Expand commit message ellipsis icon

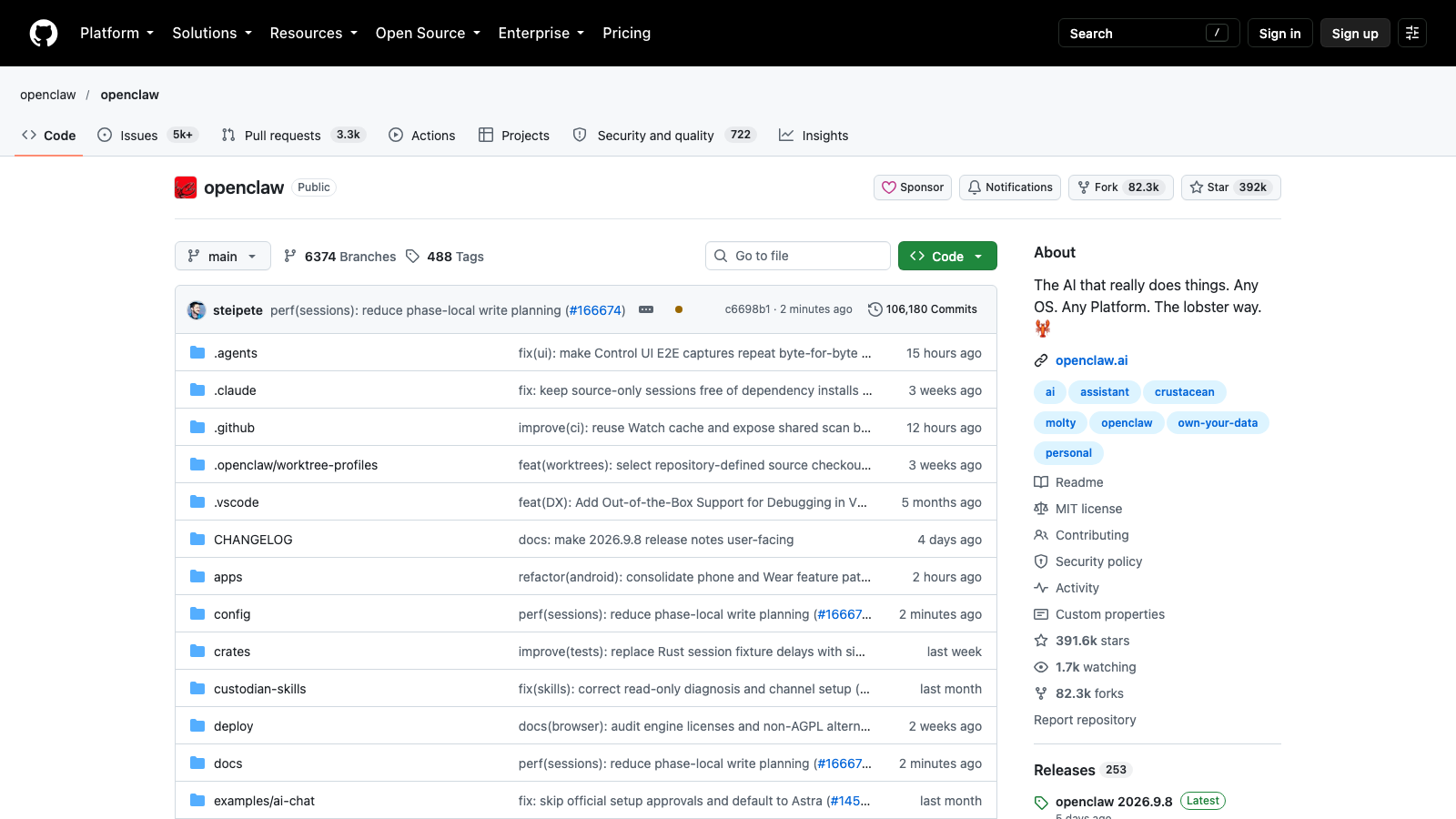point(646,309)
